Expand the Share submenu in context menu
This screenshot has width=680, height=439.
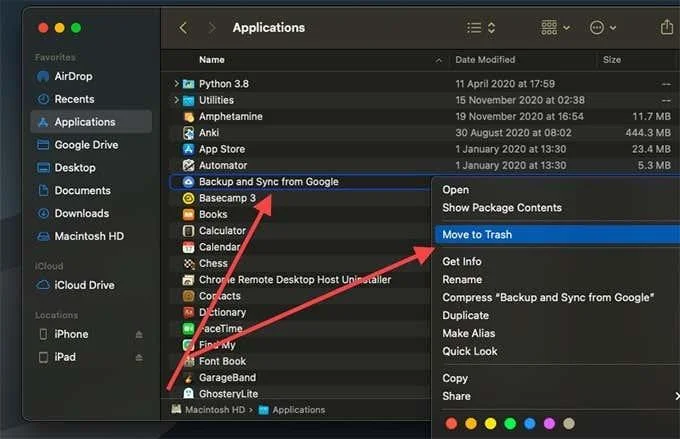coord(677,396)
